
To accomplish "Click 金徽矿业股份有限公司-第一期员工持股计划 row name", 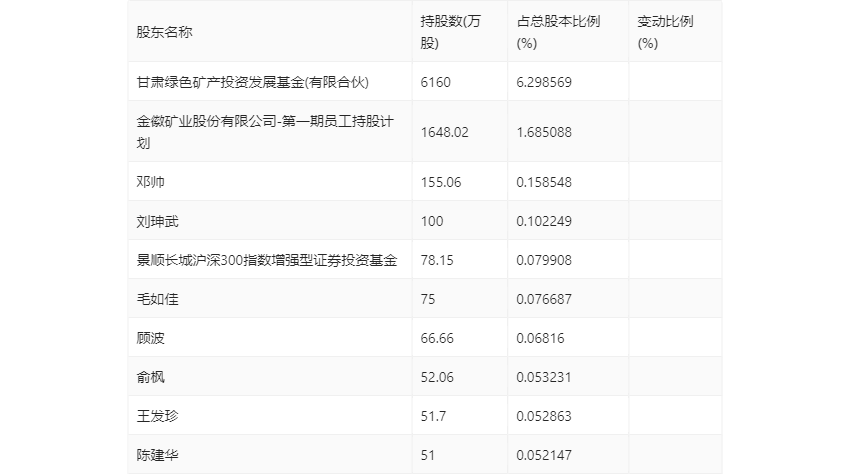I will pyautogui.click(x=265, y=132).
